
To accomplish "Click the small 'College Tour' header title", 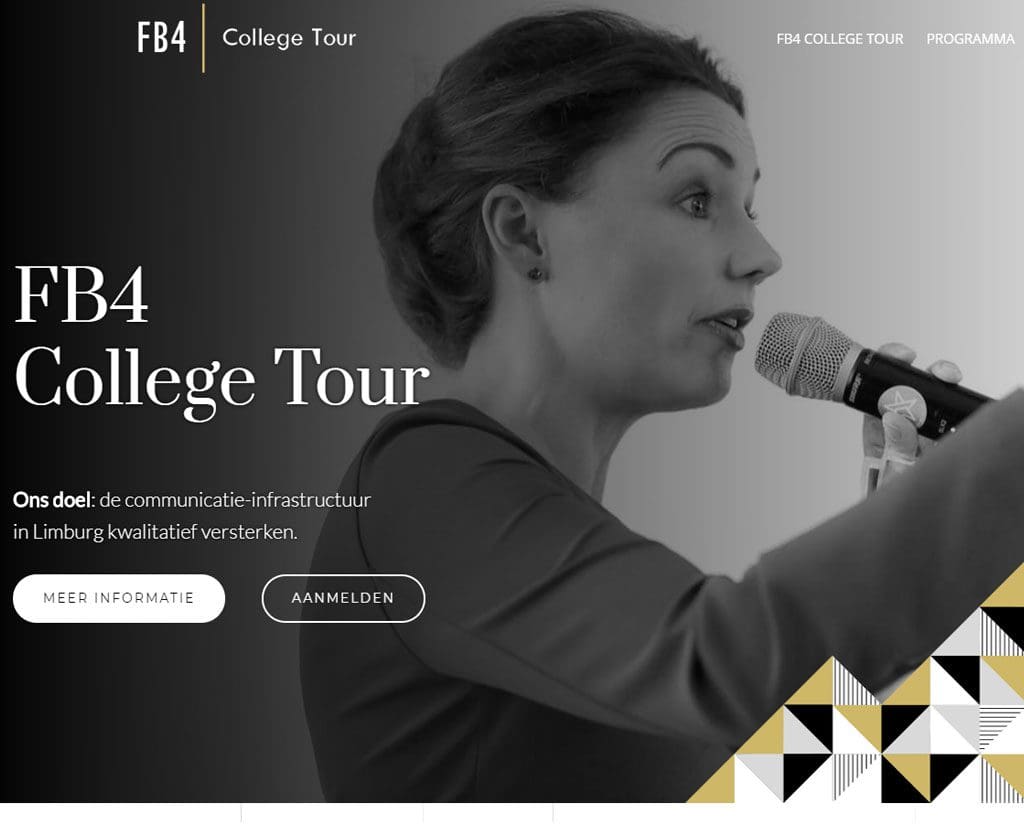I will point(289,38).
